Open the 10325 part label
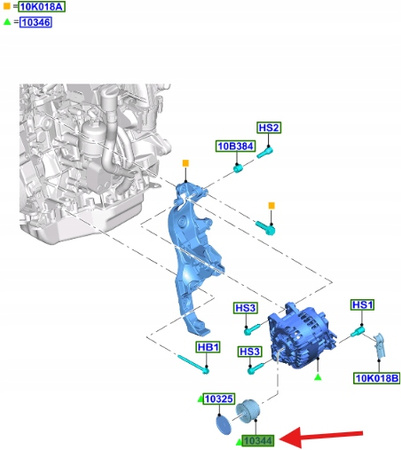 click(x=219, y=399)
